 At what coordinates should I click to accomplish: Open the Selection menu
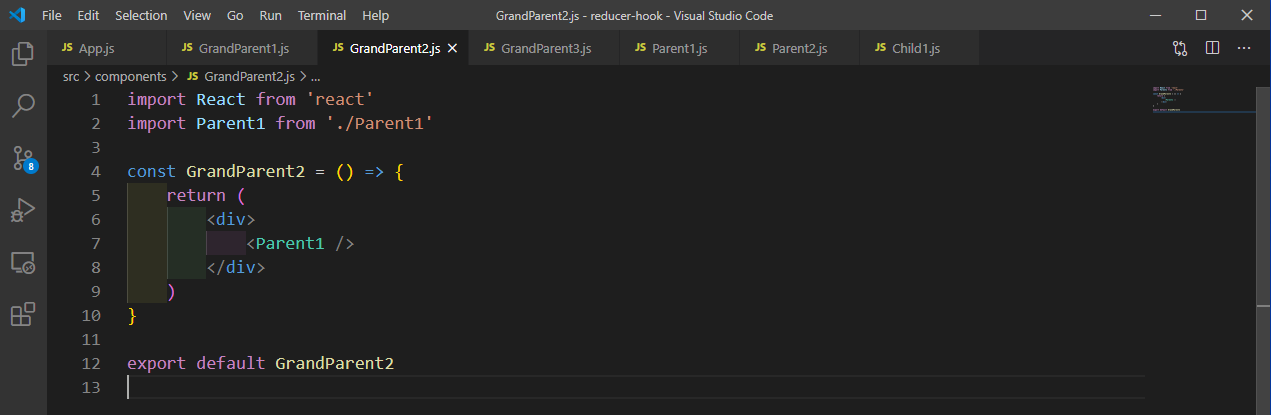[x=141, y=16]
